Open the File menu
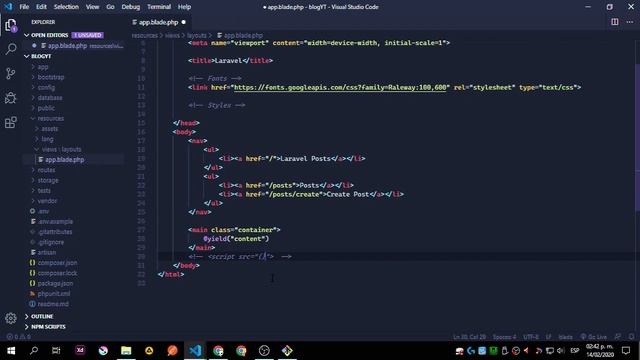640x360 pixels. 24,7
